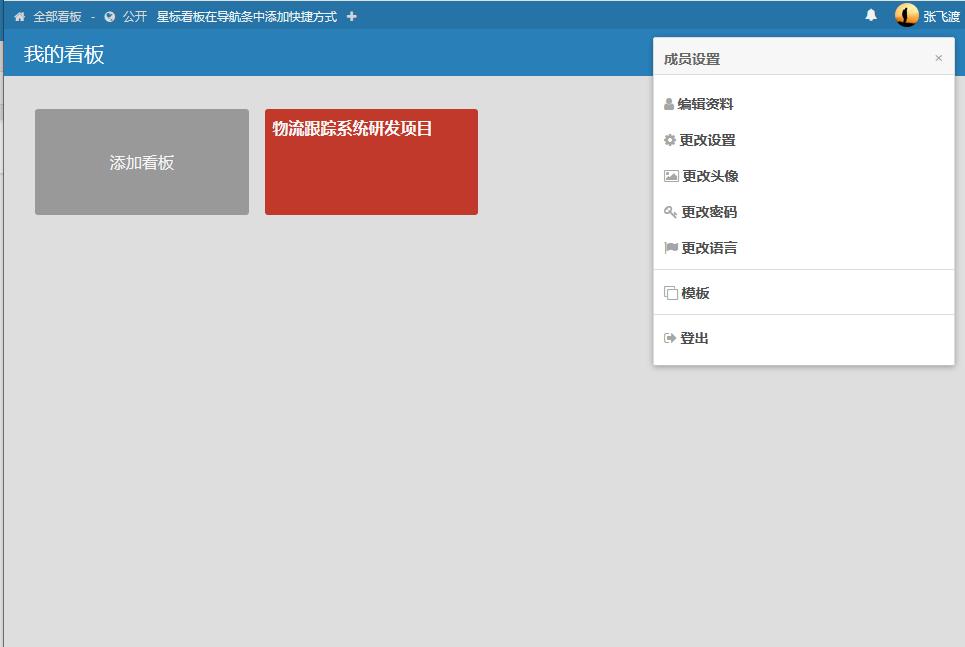Image resolution: width=965 pixels, height=647 pixels.
Task: Click the gear icon beside 更改设置
Action: click(x=670, y=140)
